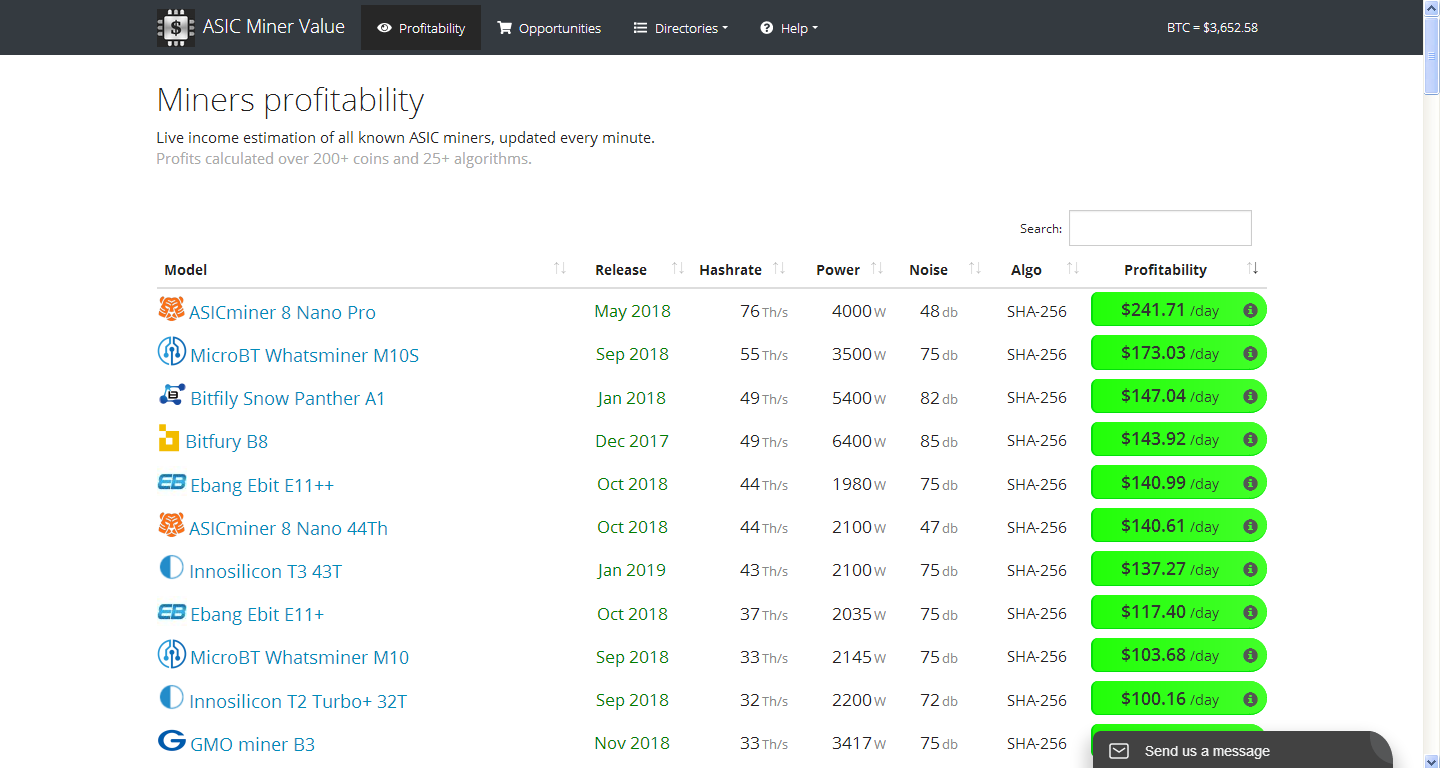1440x768 pixels.
Task: Click the 6400W power value
Action: click(x=859, y=441)
